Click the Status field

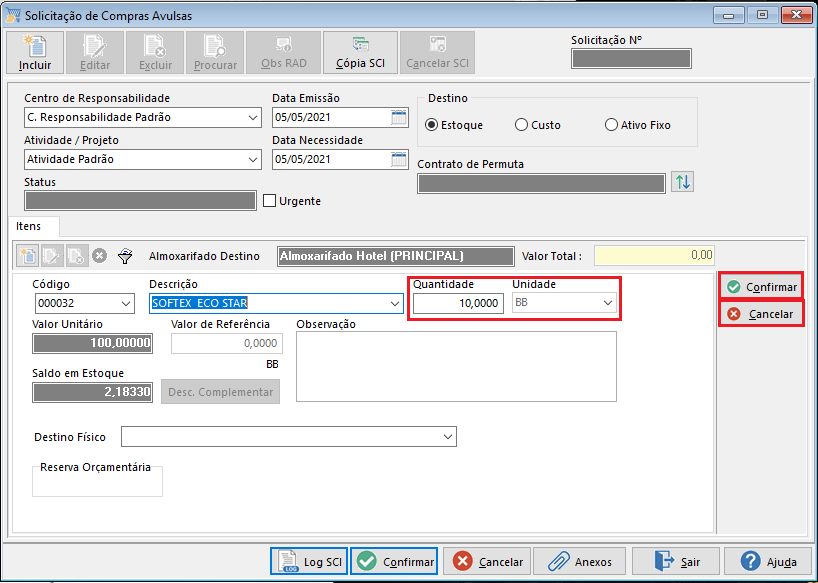point(140,201)
